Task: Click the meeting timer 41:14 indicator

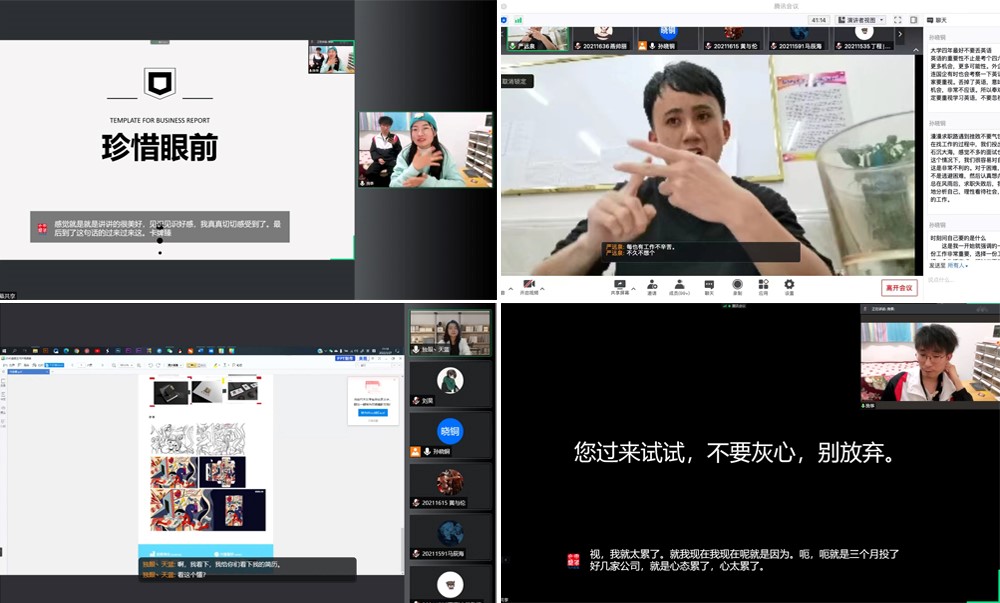Action: coord(819,19)
